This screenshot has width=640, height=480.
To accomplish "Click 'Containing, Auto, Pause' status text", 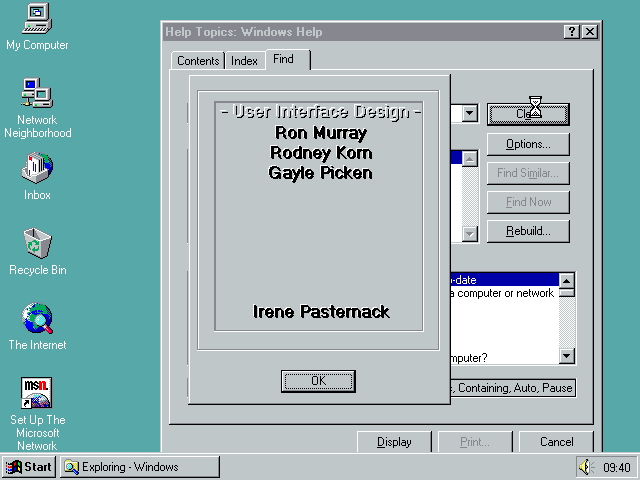I will pos(515,388).
